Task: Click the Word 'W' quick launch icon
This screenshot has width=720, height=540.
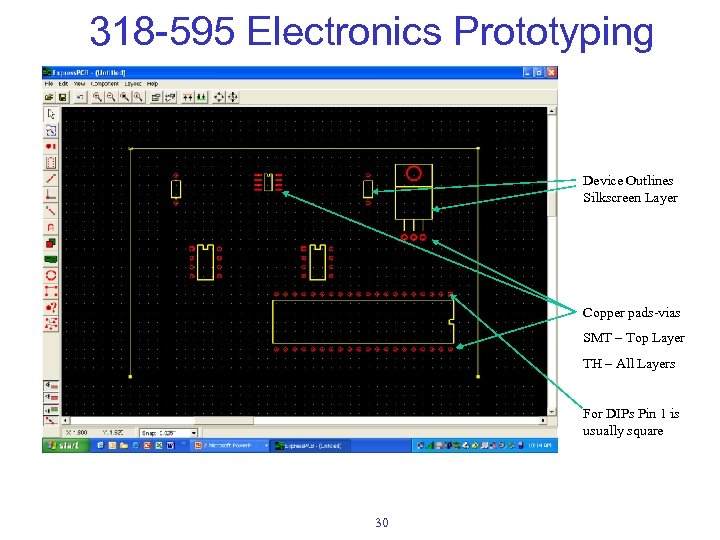Action: click(170, 445)
